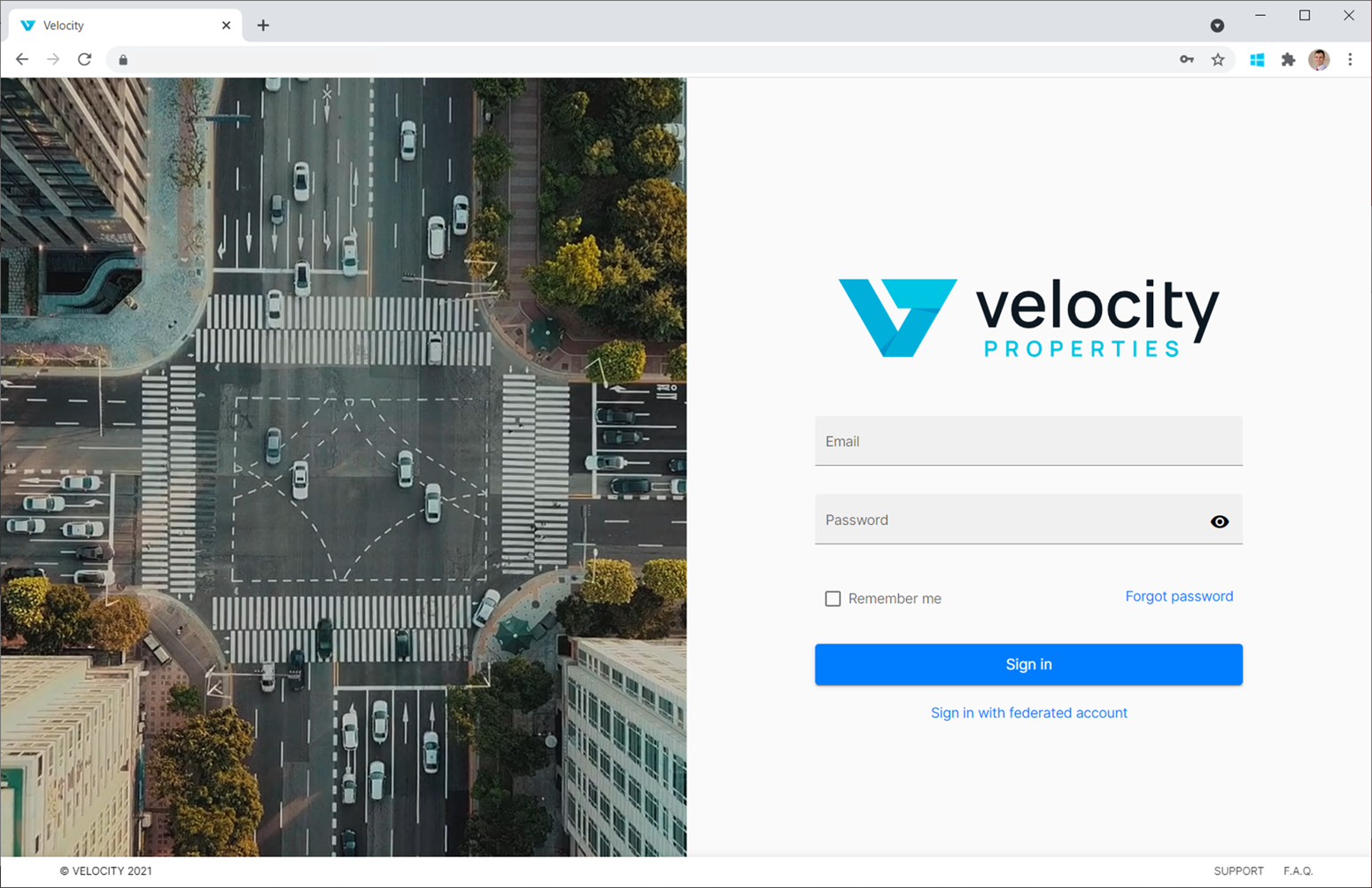
Task: Minimize the browser window
Action: (x=1260, y=15)
